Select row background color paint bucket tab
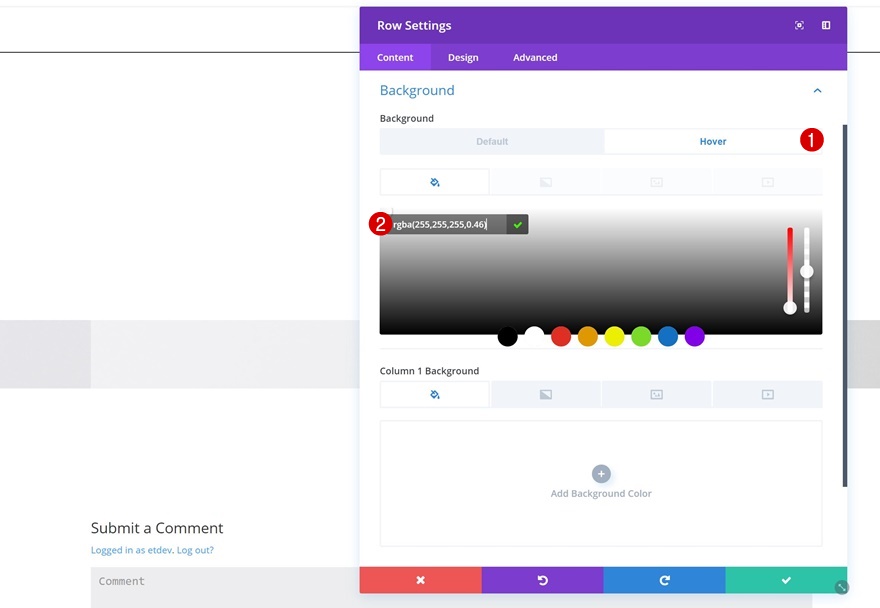The width and height of the screenshot is (880, 608). (x=434, y=182)
